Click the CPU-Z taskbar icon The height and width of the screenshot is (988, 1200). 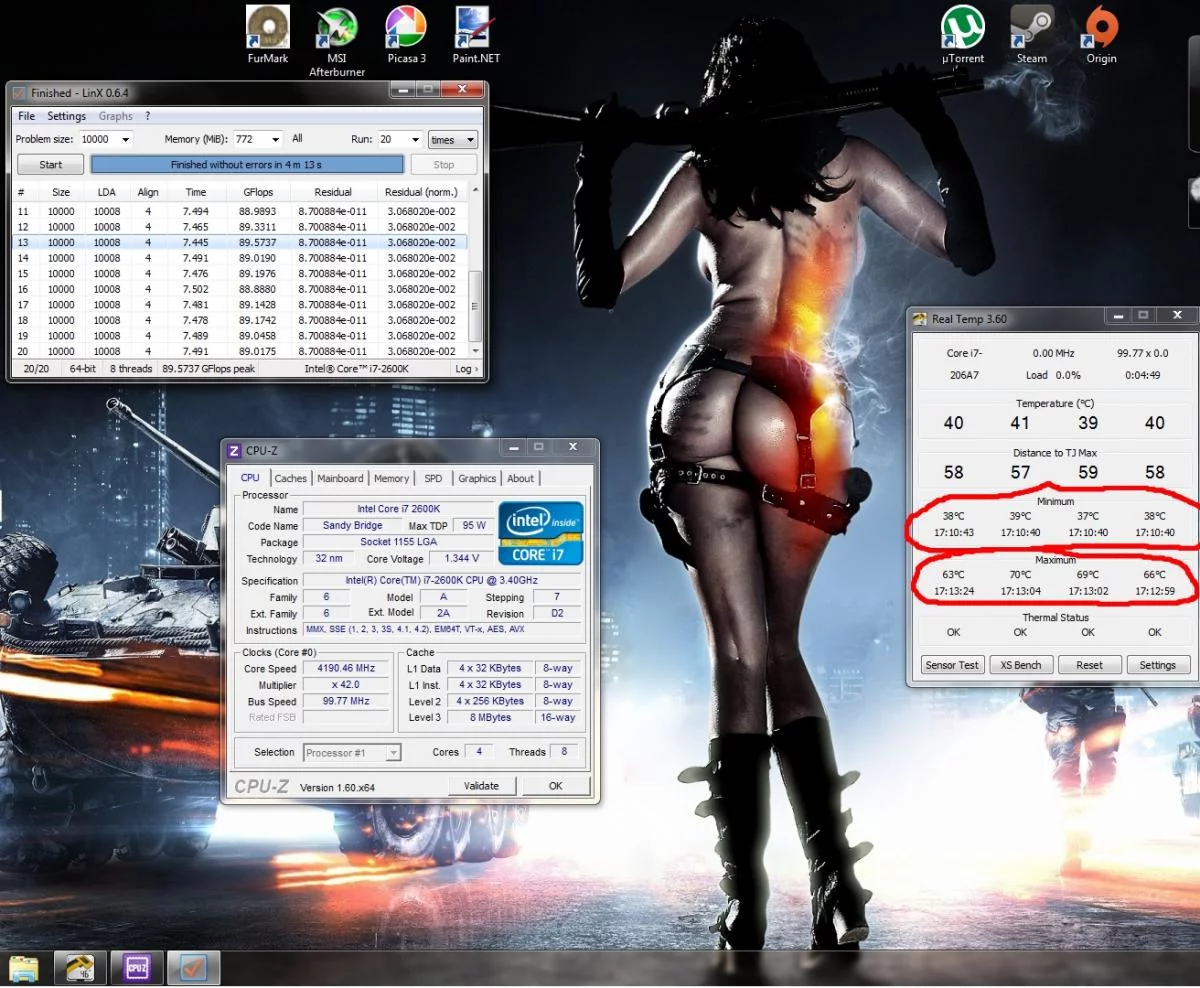[136, 967]
